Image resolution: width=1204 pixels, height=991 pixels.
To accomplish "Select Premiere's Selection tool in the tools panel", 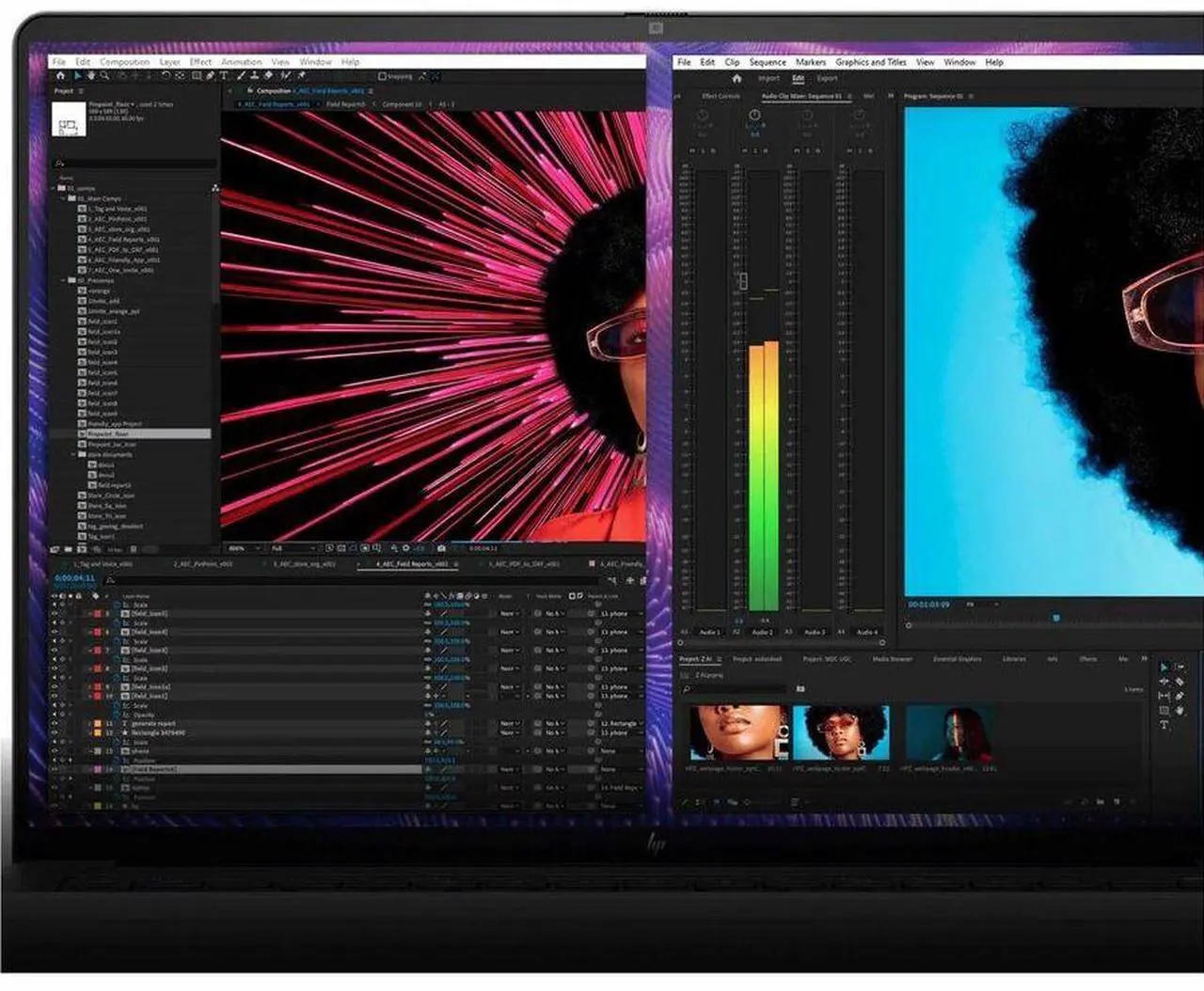I will (1164, 667).
